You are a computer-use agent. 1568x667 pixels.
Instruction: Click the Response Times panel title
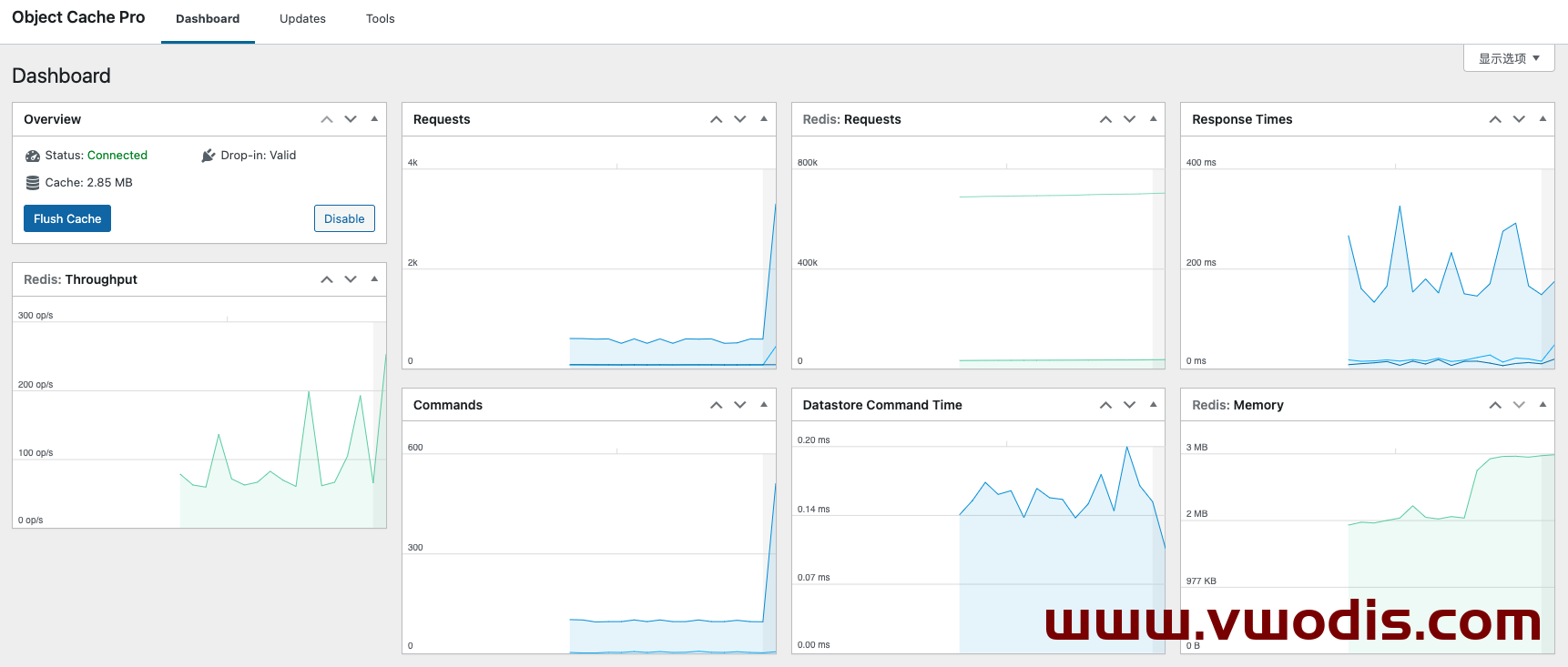(x=1242, y=119)
